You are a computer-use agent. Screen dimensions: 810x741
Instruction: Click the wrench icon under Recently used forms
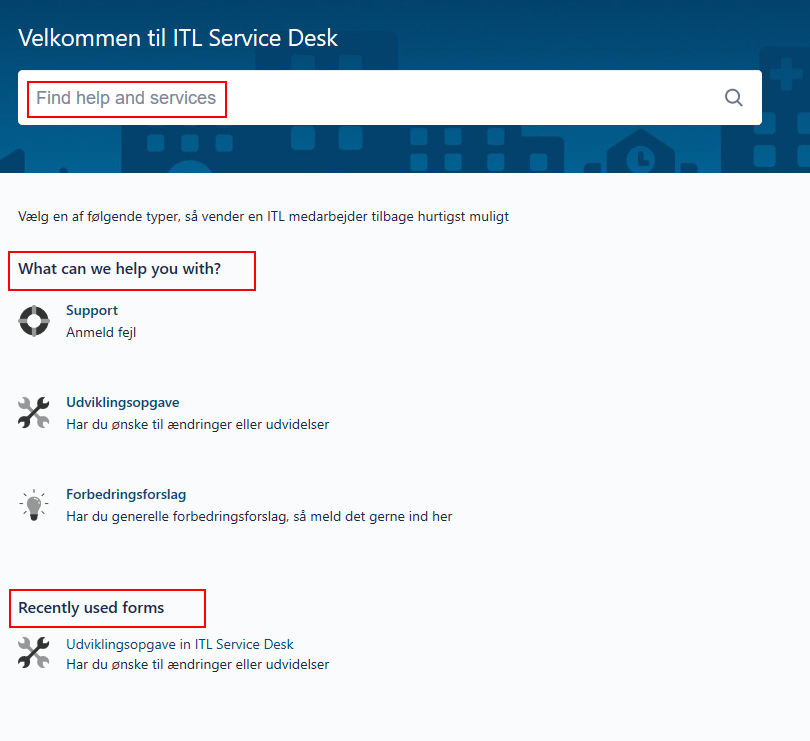click(34, 653)
